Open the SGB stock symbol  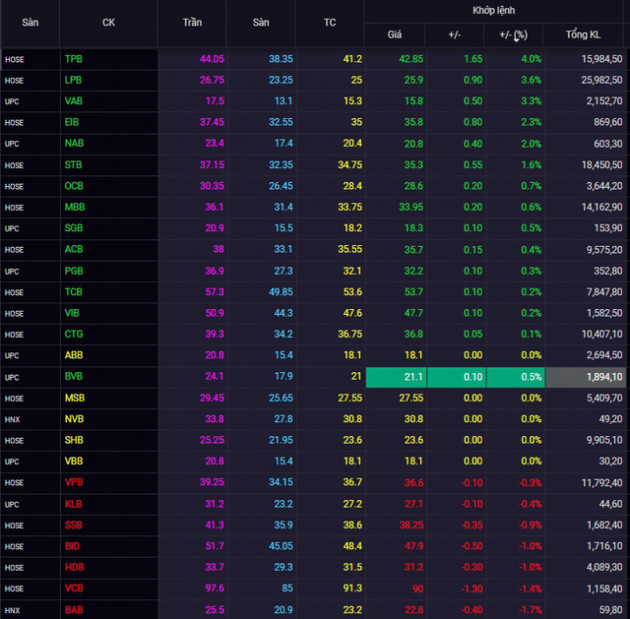[x=74, y=228]
